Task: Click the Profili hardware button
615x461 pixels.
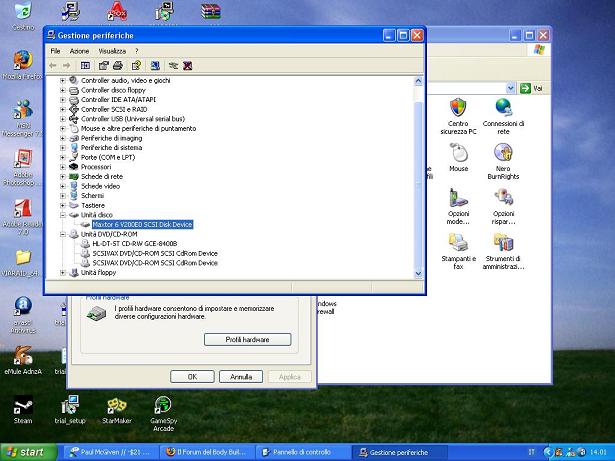Action: coord(247,340)
